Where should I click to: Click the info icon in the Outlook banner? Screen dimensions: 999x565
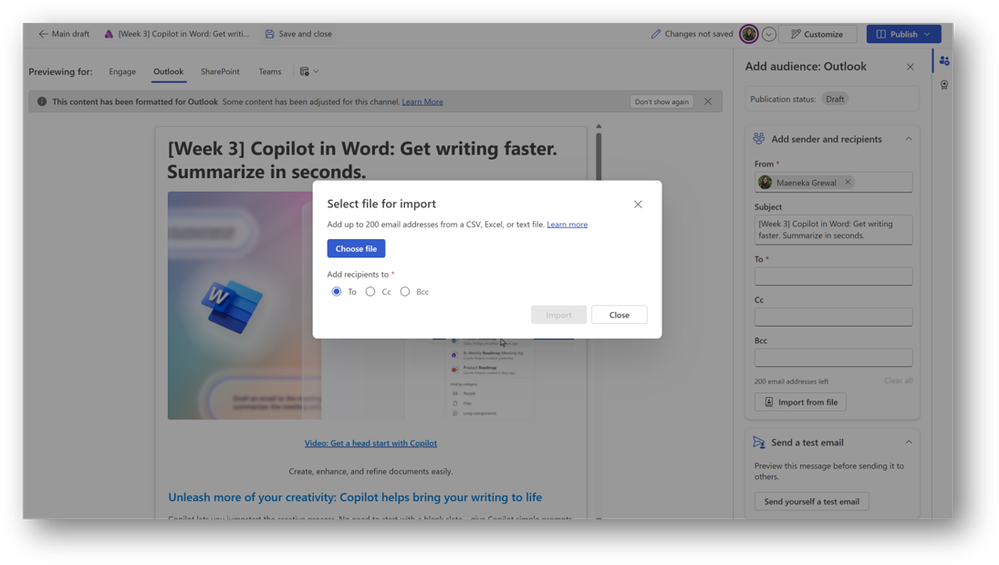coord(42,101)
